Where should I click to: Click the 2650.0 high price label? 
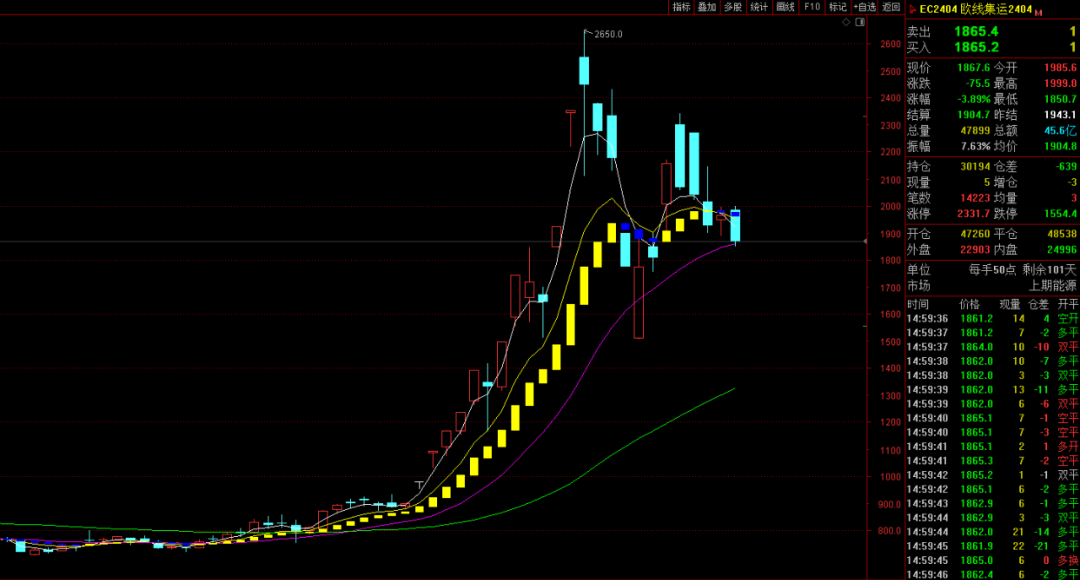tap(608, 34)
